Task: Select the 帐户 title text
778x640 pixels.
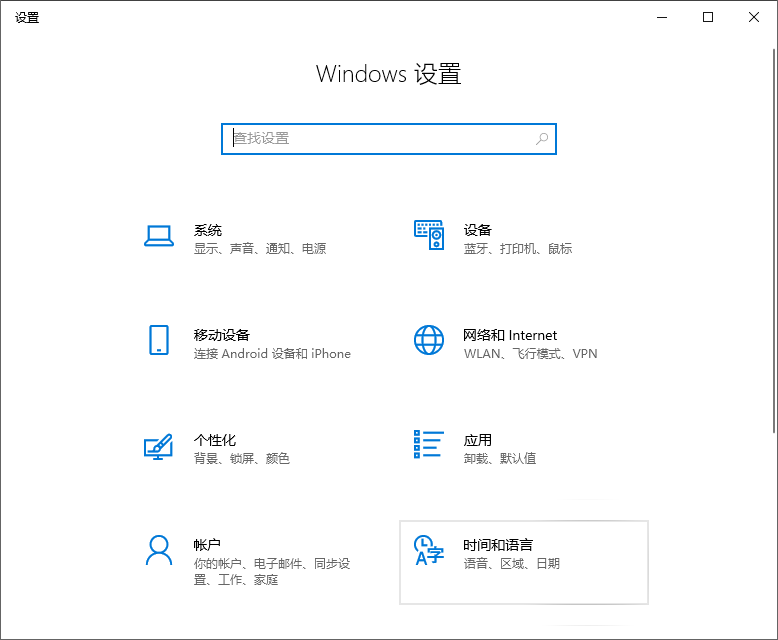Action: (x=207, y=545)
